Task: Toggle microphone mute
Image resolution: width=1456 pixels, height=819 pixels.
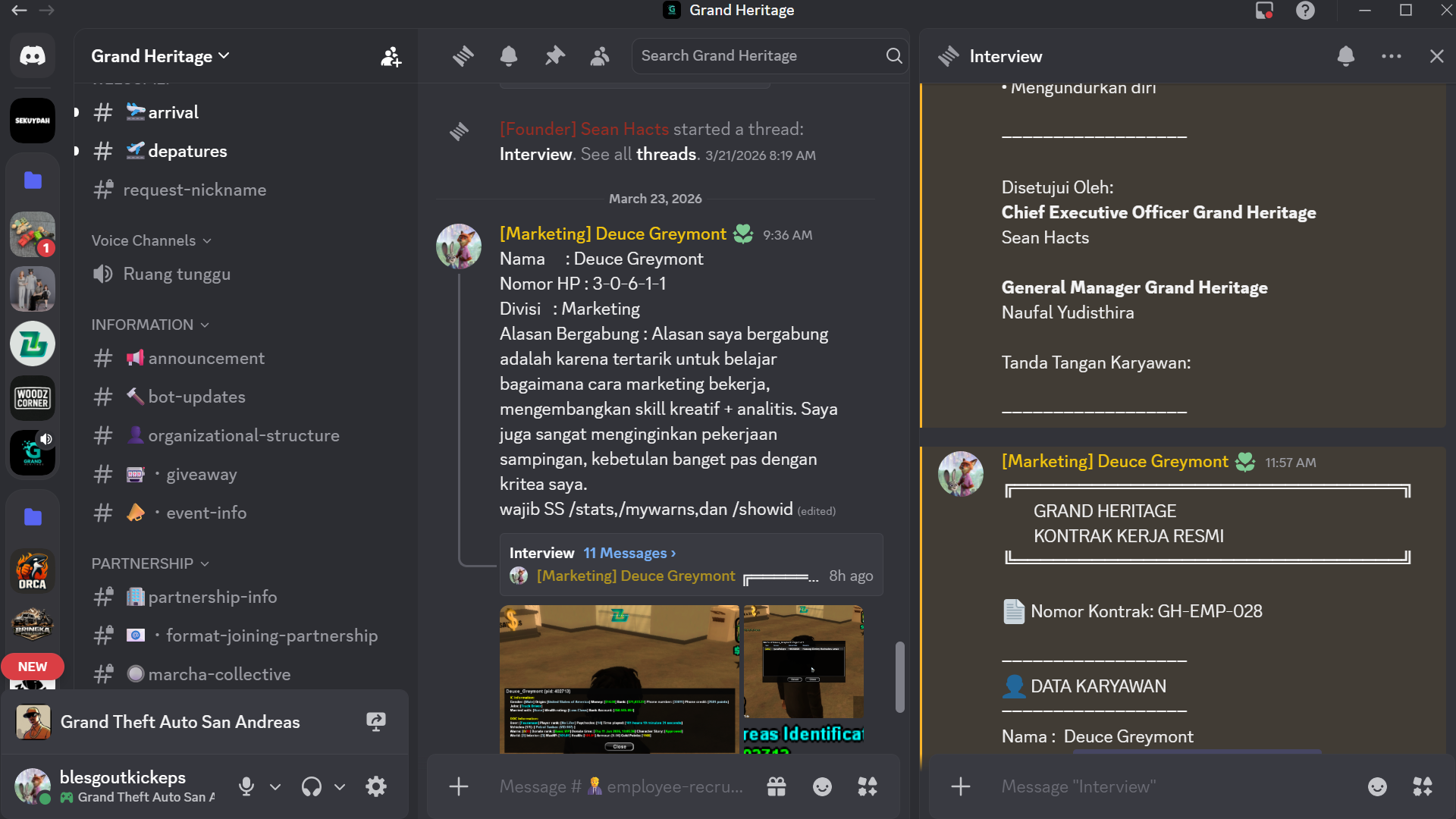Action: pyautogui.click(x=246, y=786)
